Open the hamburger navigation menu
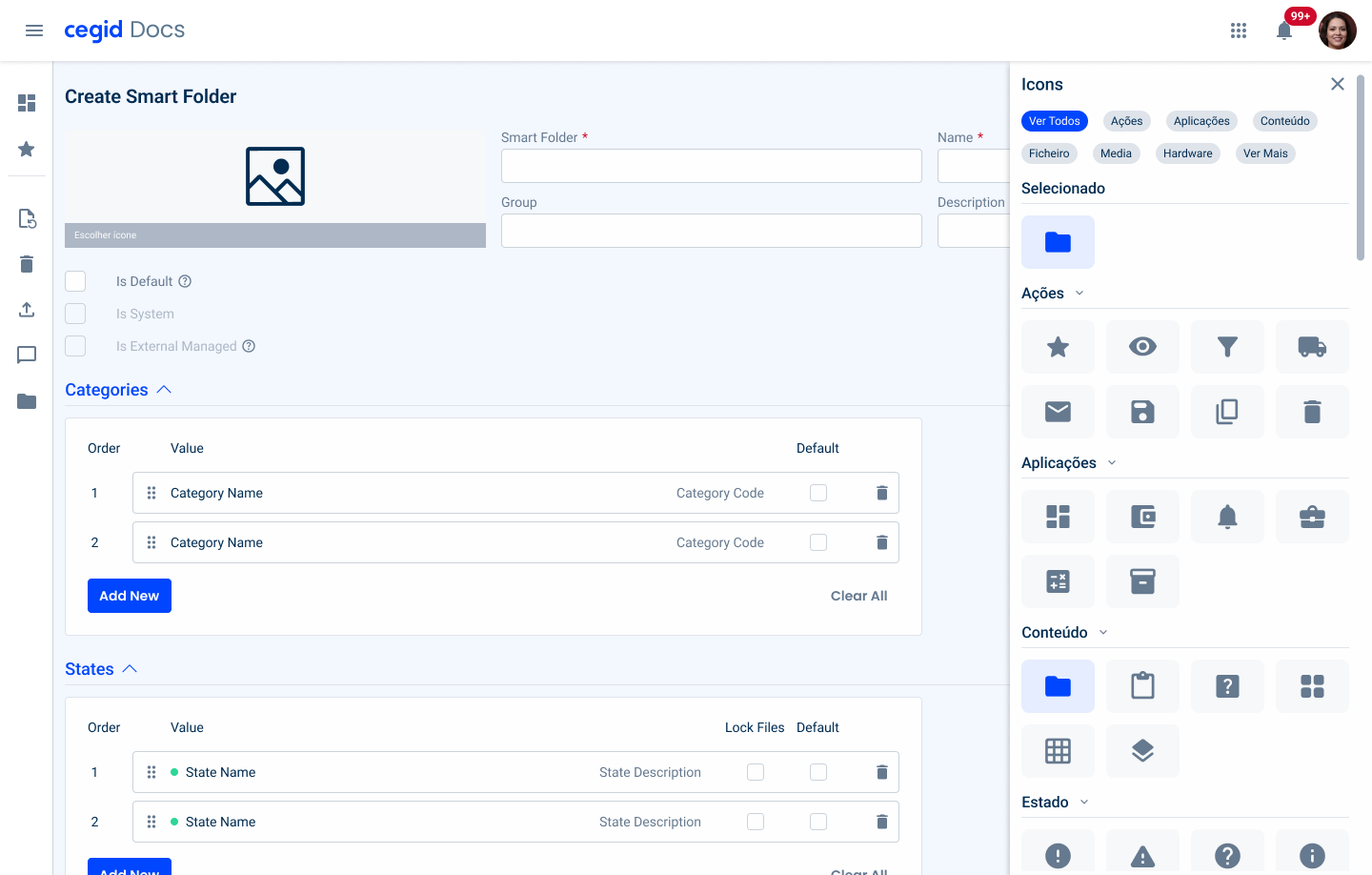 click(34, 31)
